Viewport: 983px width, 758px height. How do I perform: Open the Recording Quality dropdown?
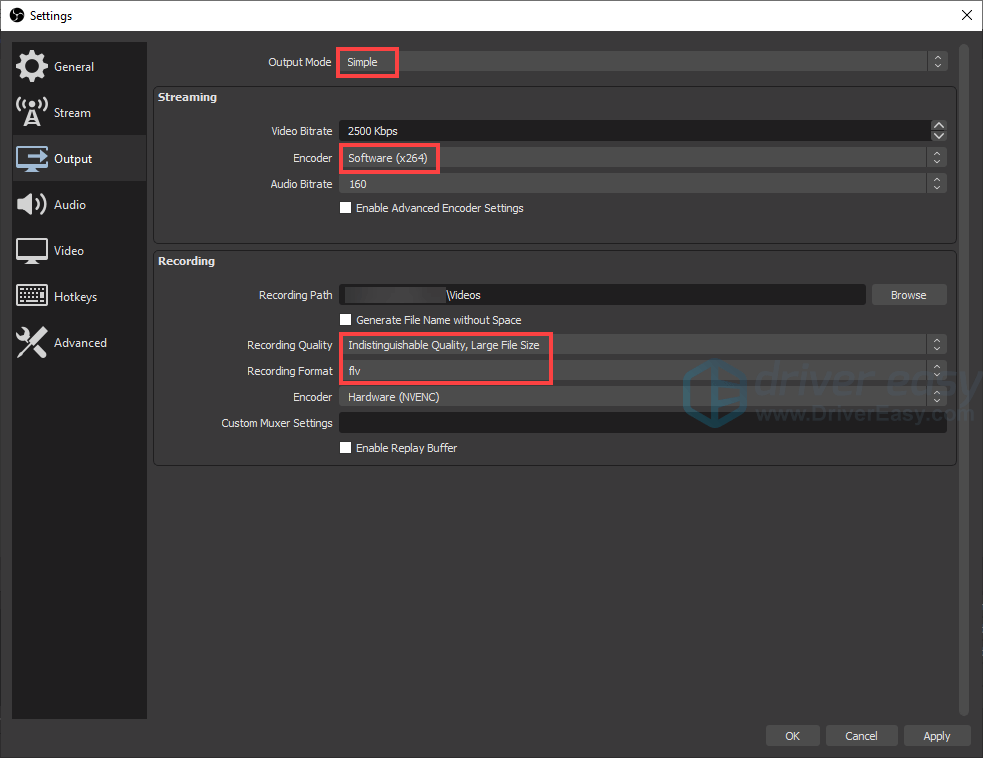click(x=640, y=344)
